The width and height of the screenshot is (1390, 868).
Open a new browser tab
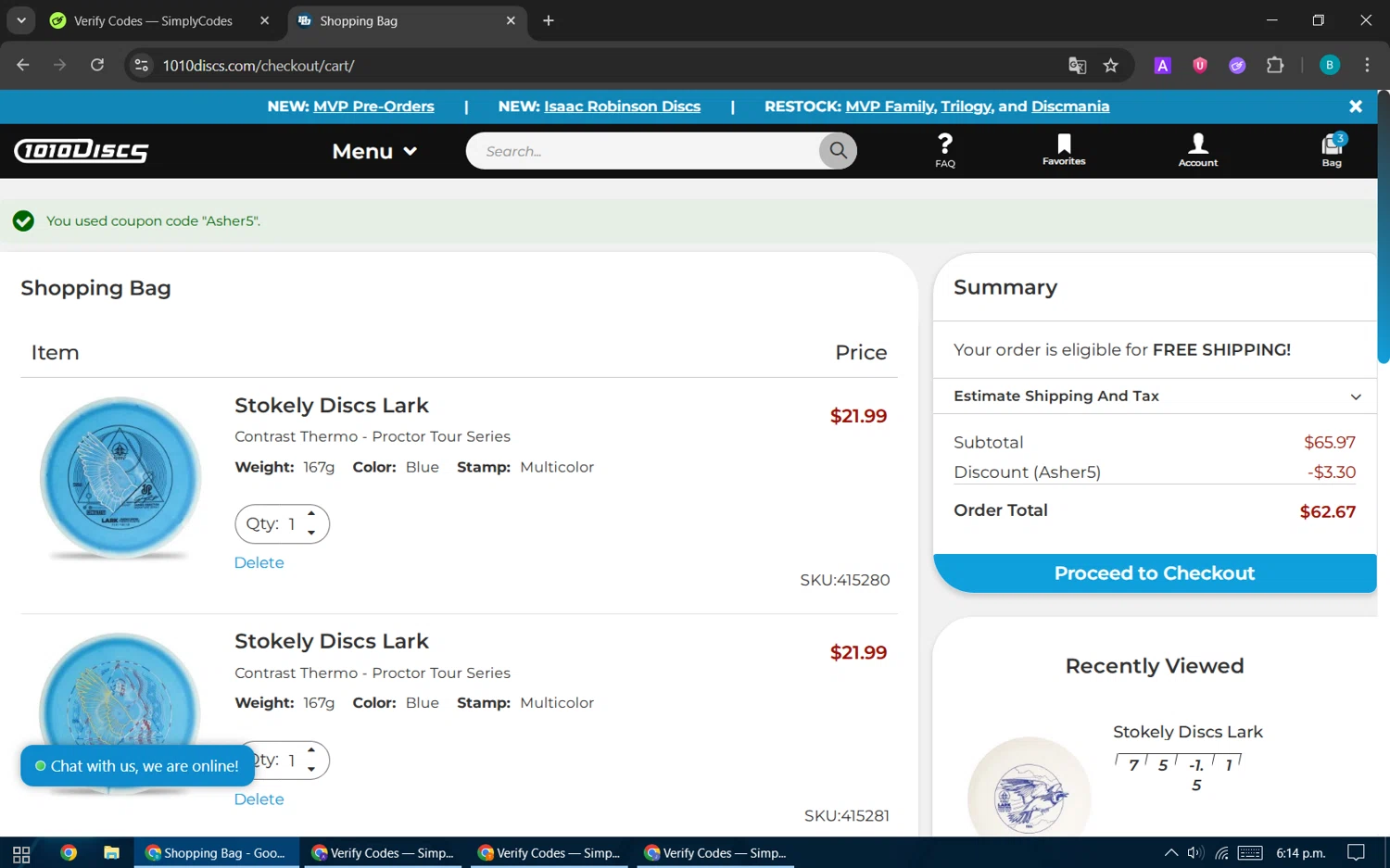[x=549, y=20]
